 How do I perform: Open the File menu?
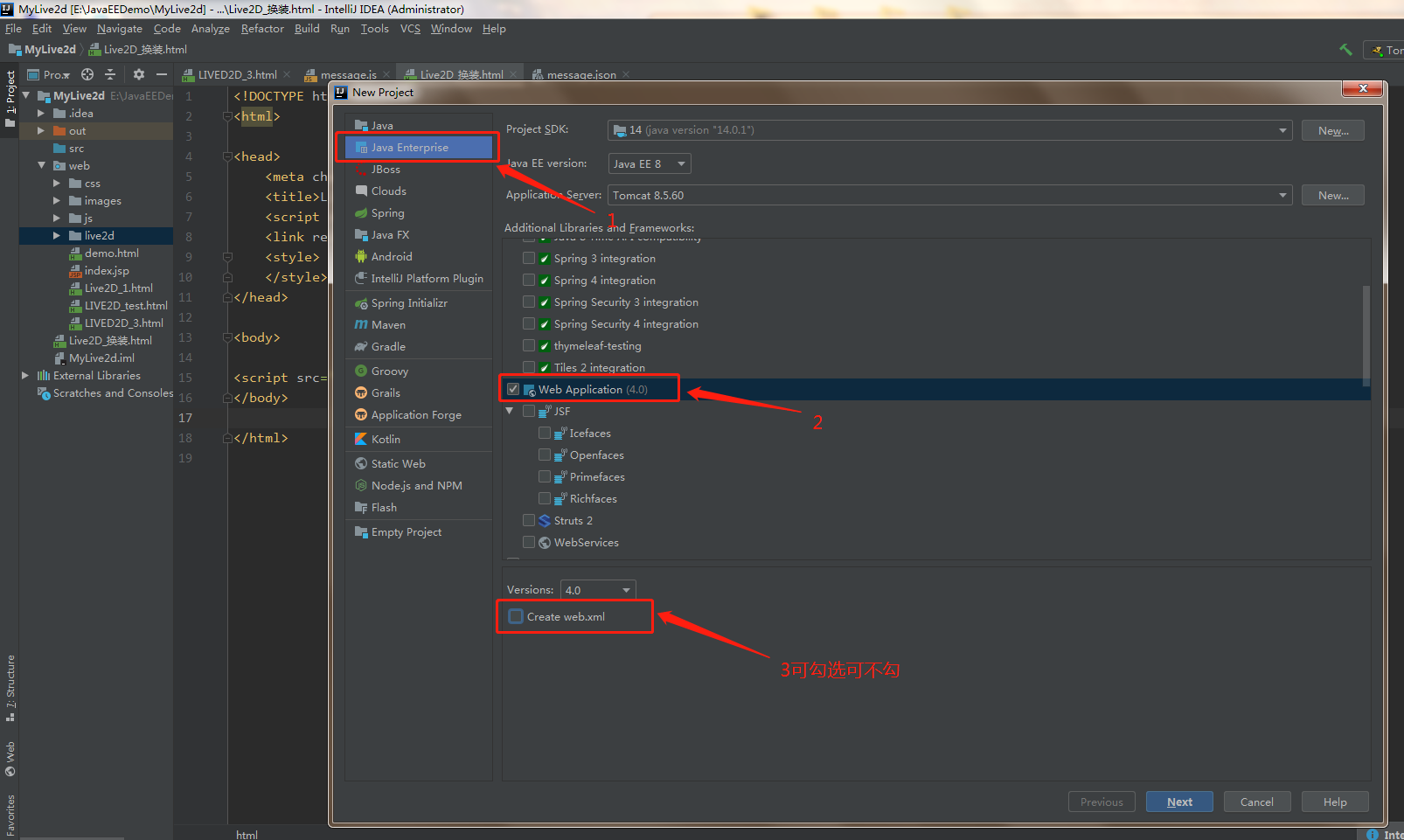[x=14, y=29]
